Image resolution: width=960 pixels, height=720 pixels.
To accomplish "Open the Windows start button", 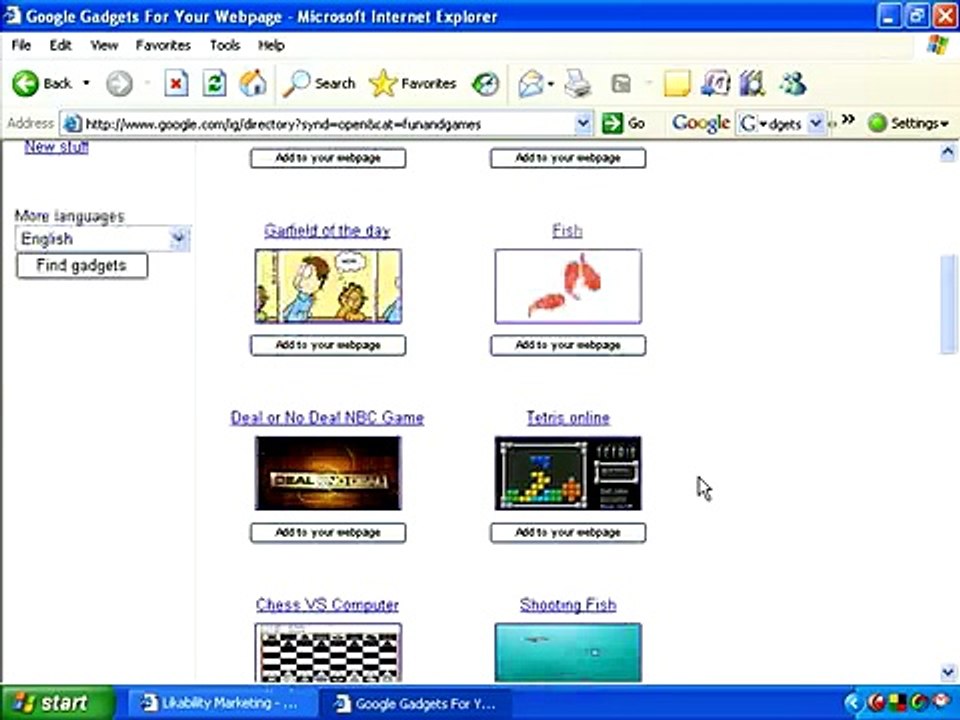I will pyautogui.click(x=58, y=702).
